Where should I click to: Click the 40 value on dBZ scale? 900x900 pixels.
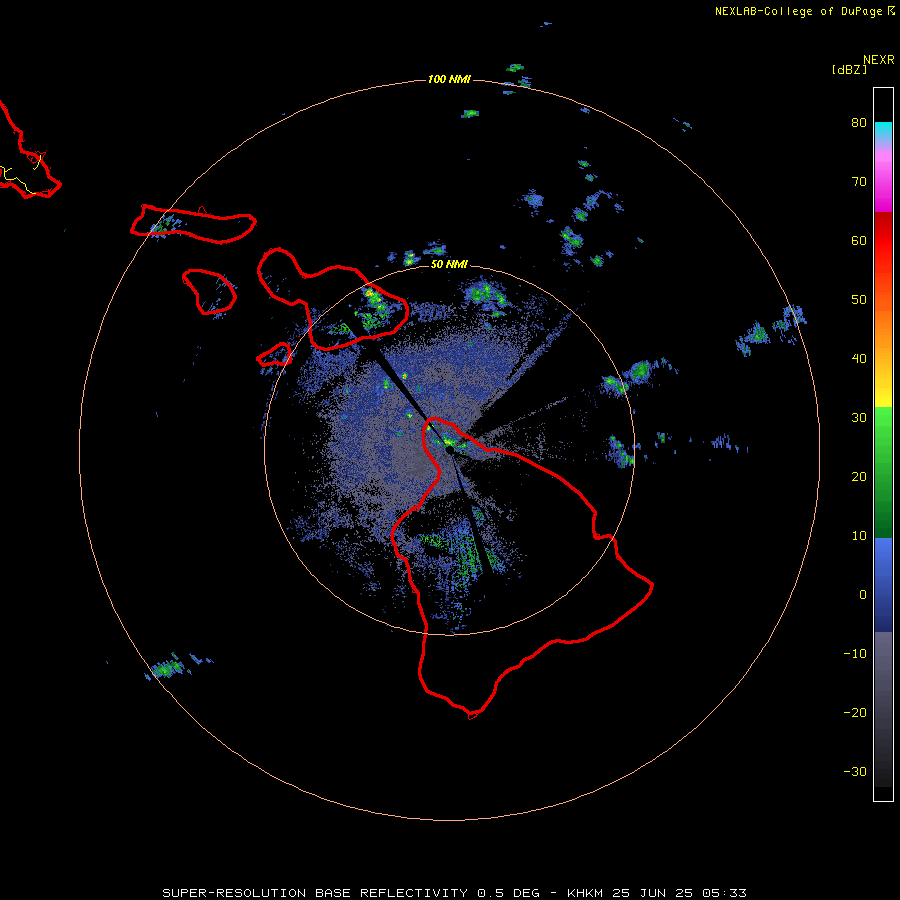pos(859,359)
